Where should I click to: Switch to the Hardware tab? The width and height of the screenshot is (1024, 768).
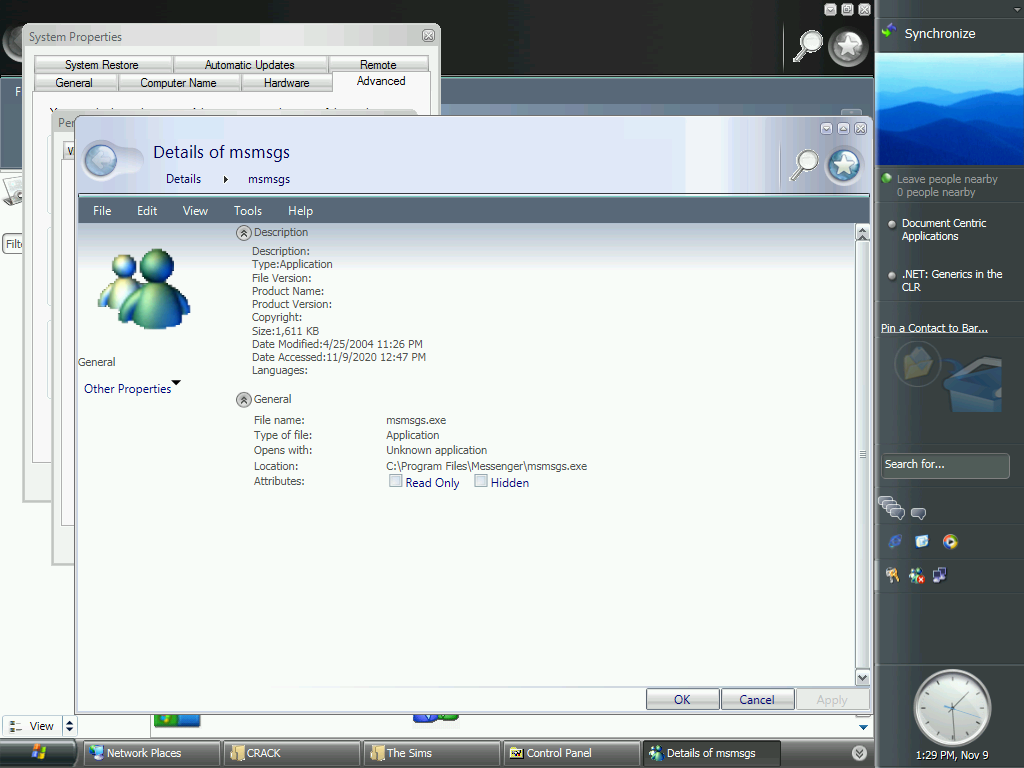[286, 83]
